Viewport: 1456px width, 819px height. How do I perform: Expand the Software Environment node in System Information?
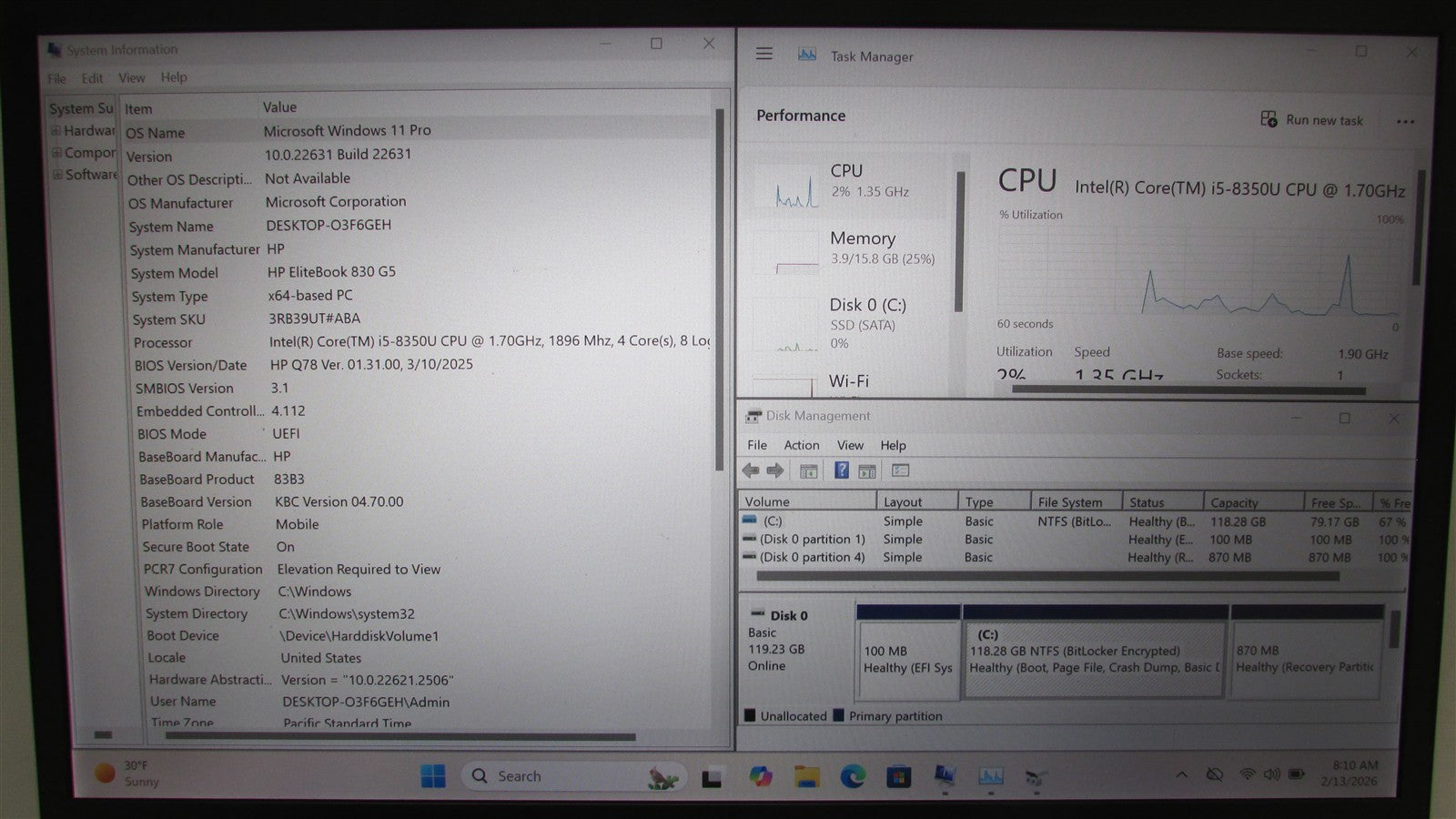click(56, 173)
